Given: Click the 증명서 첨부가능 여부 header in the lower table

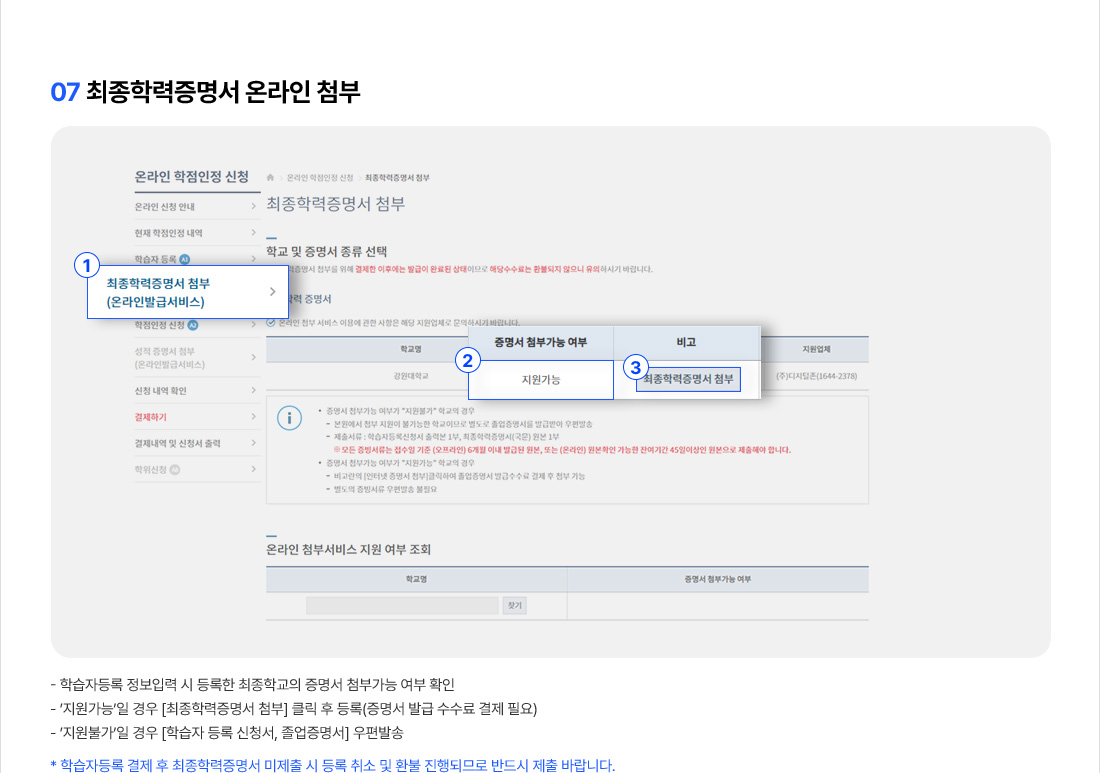Looking at the screenshot, I should [x=718, y=579].
